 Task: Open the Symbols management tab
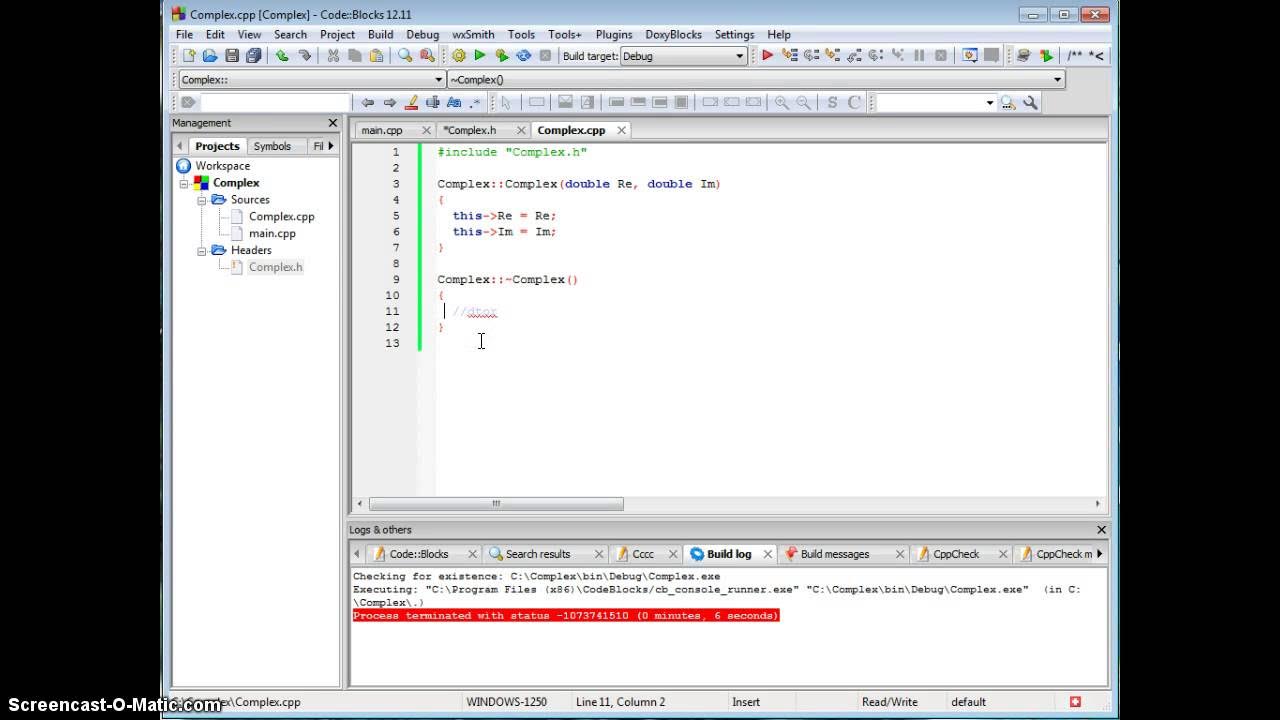272,146
